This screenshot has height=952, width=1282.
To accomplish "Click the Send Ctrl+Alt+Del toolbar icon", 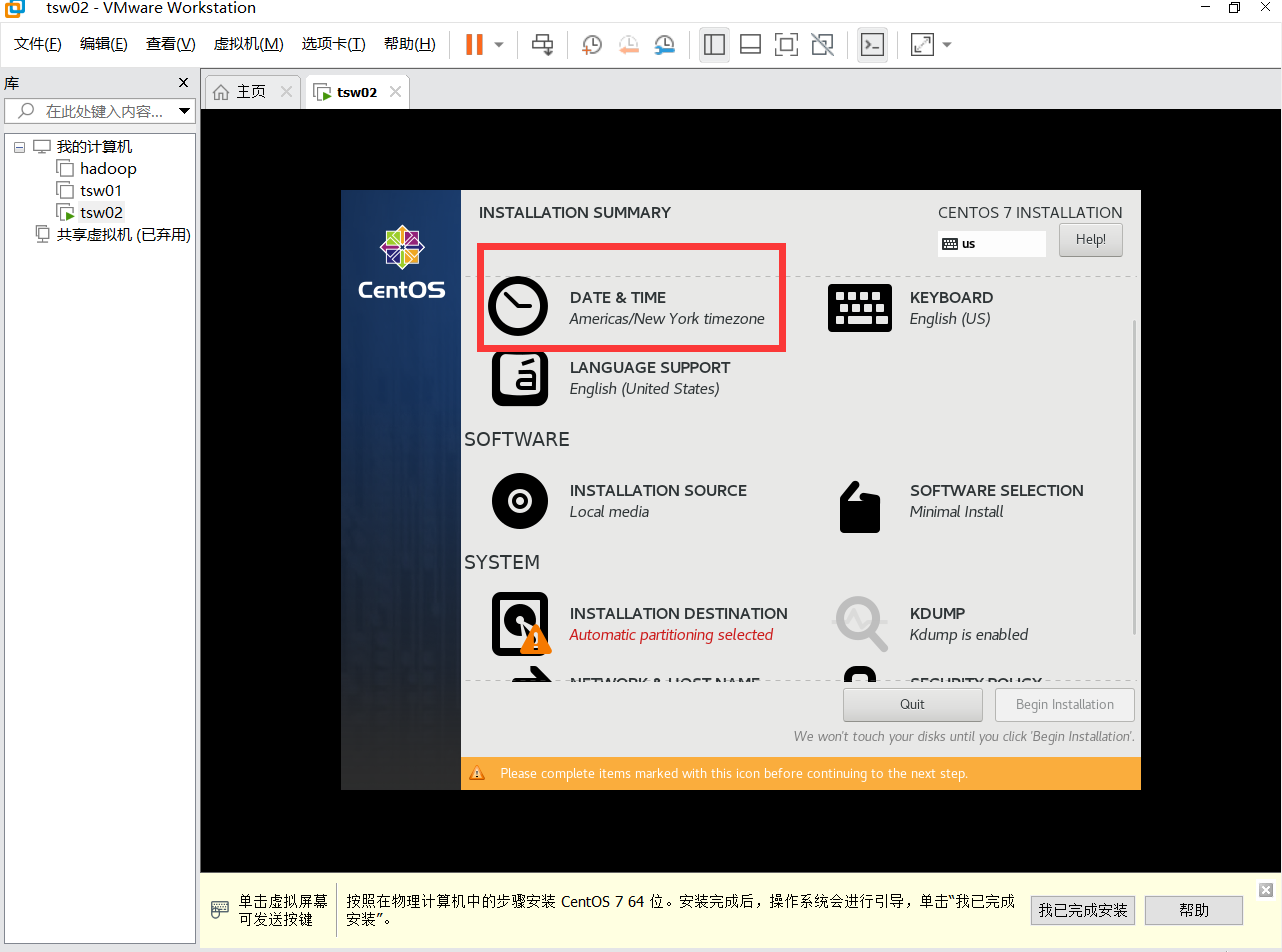I will point(543,44).
